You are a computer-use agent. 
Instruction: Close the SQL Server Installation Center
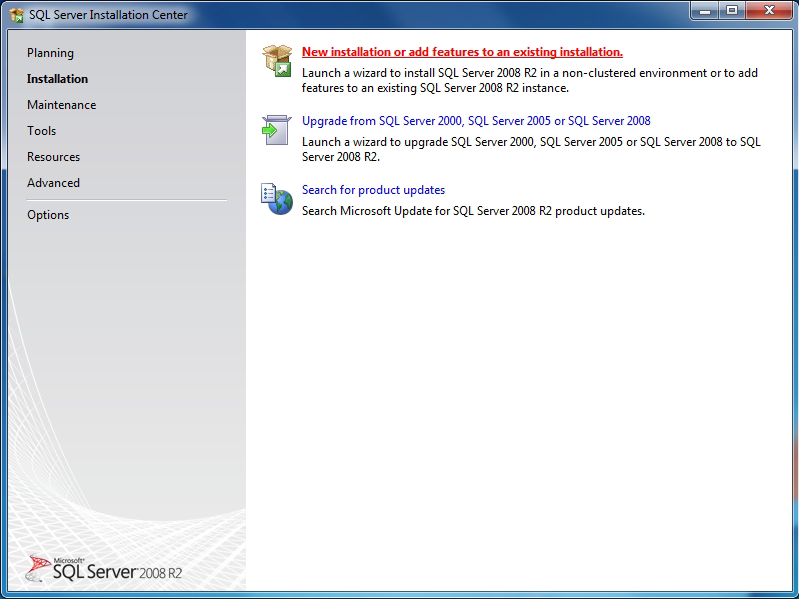(769, 11)
